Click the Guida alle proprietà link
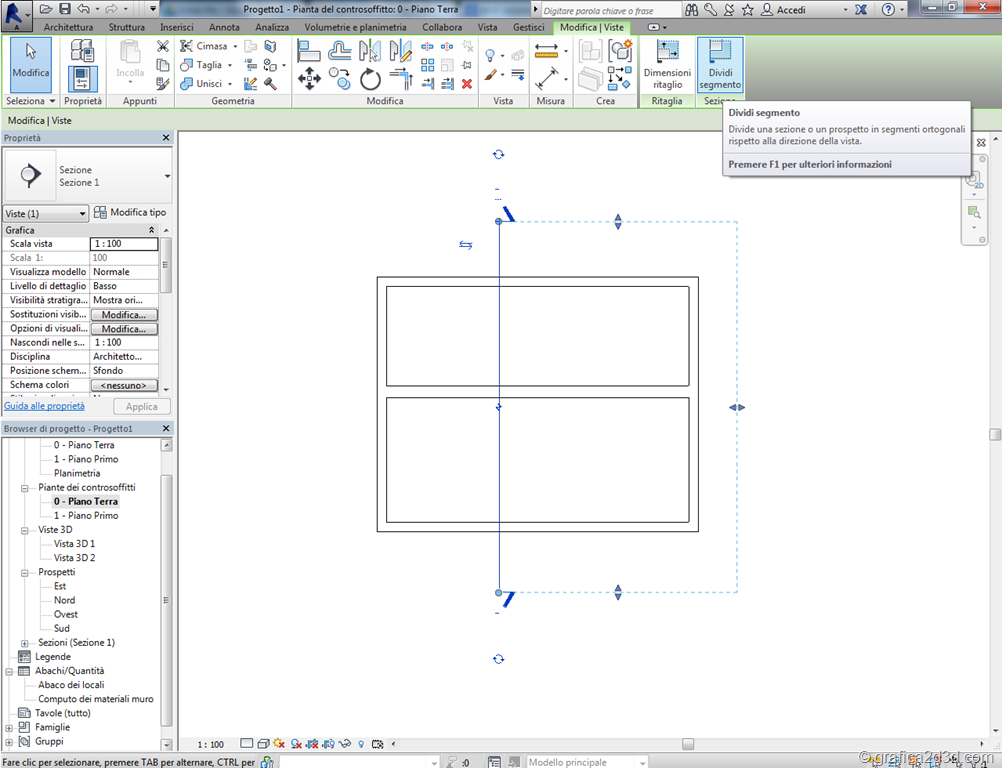Viewport: 1002px width, 768px height. click(44, 406)
